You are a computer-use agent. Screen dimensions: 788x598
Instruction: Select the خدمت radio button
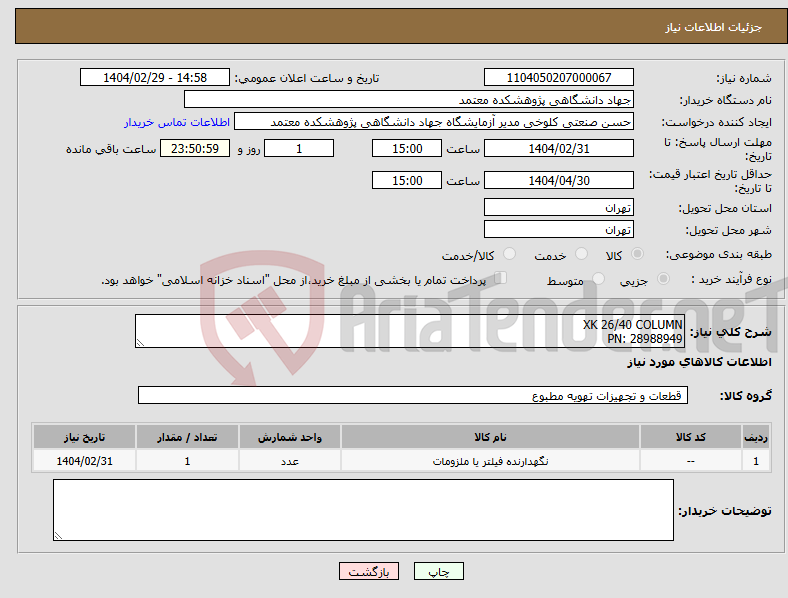coord(581,254)
